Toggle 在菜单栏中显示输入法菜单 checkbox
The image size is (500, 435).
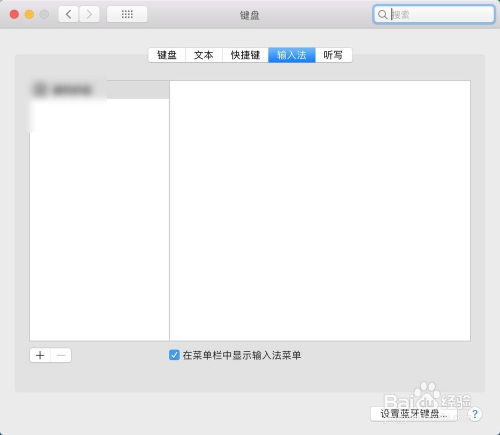click(174, 355)
